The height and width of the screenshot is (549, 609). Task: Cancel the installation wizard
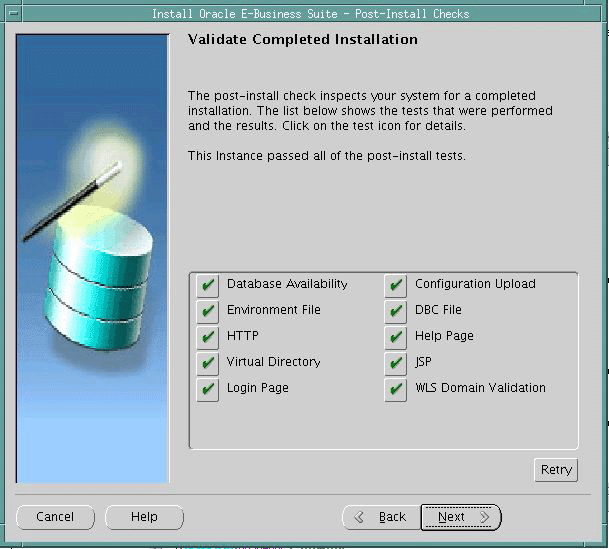[55, 517]
